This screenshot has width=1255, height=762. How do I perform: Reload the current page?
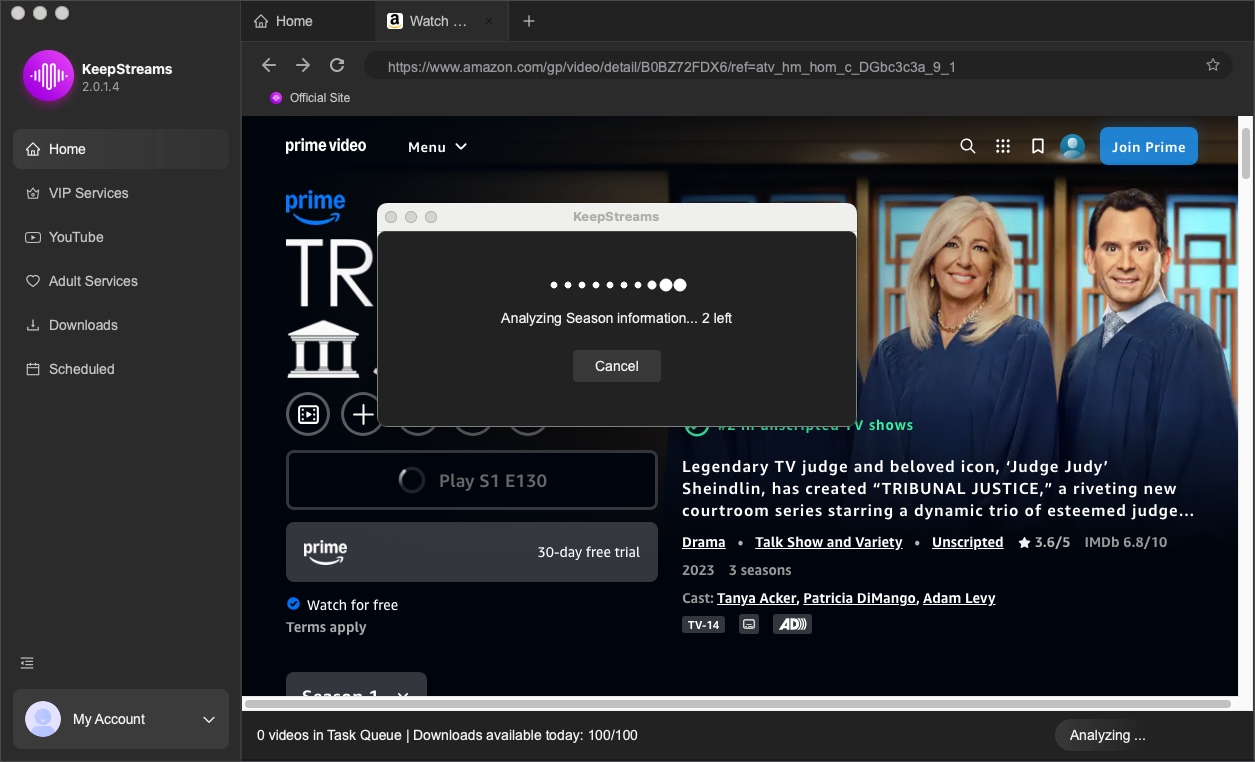pos(337,65)
